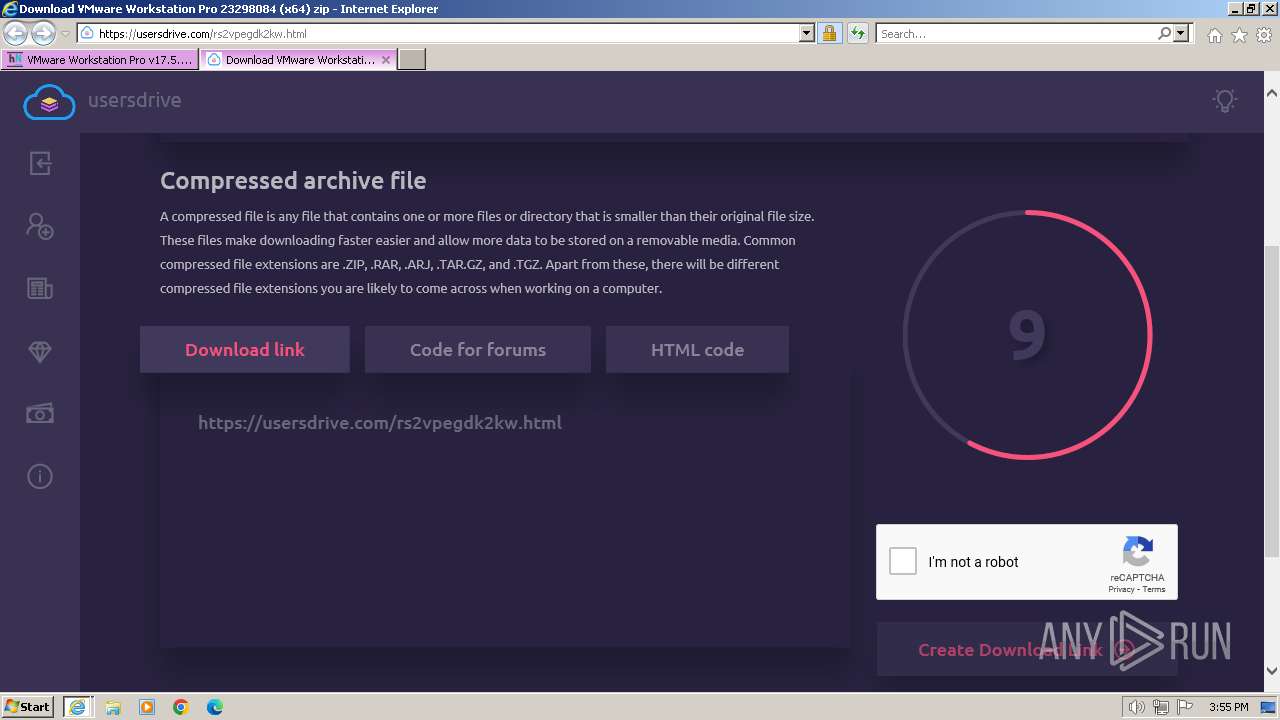Click the Windows Start button
Image resolution: width=1280 pixels, height=720 pixels.
point(28,707)
